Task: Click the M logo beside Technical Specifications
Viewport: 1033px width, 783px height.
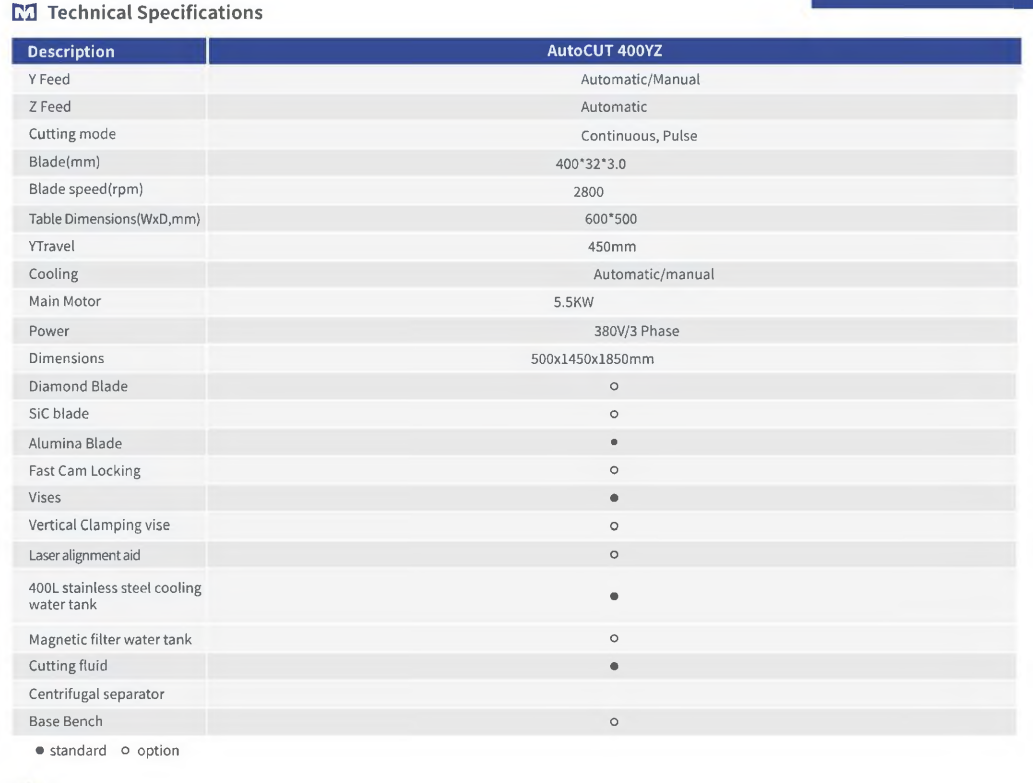Action: [x=24, y=12]
